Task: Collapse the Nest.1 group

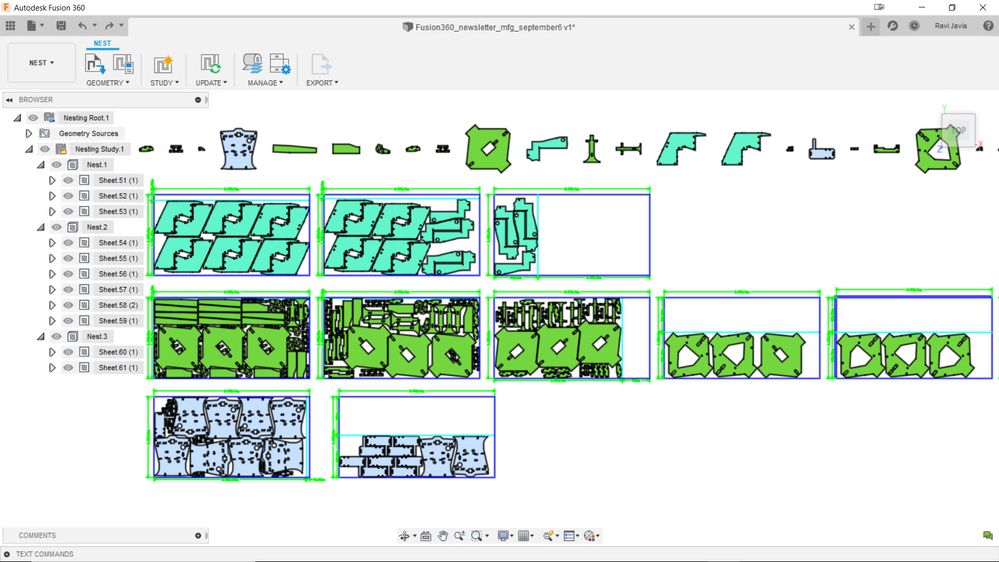Action: [41, 164]
